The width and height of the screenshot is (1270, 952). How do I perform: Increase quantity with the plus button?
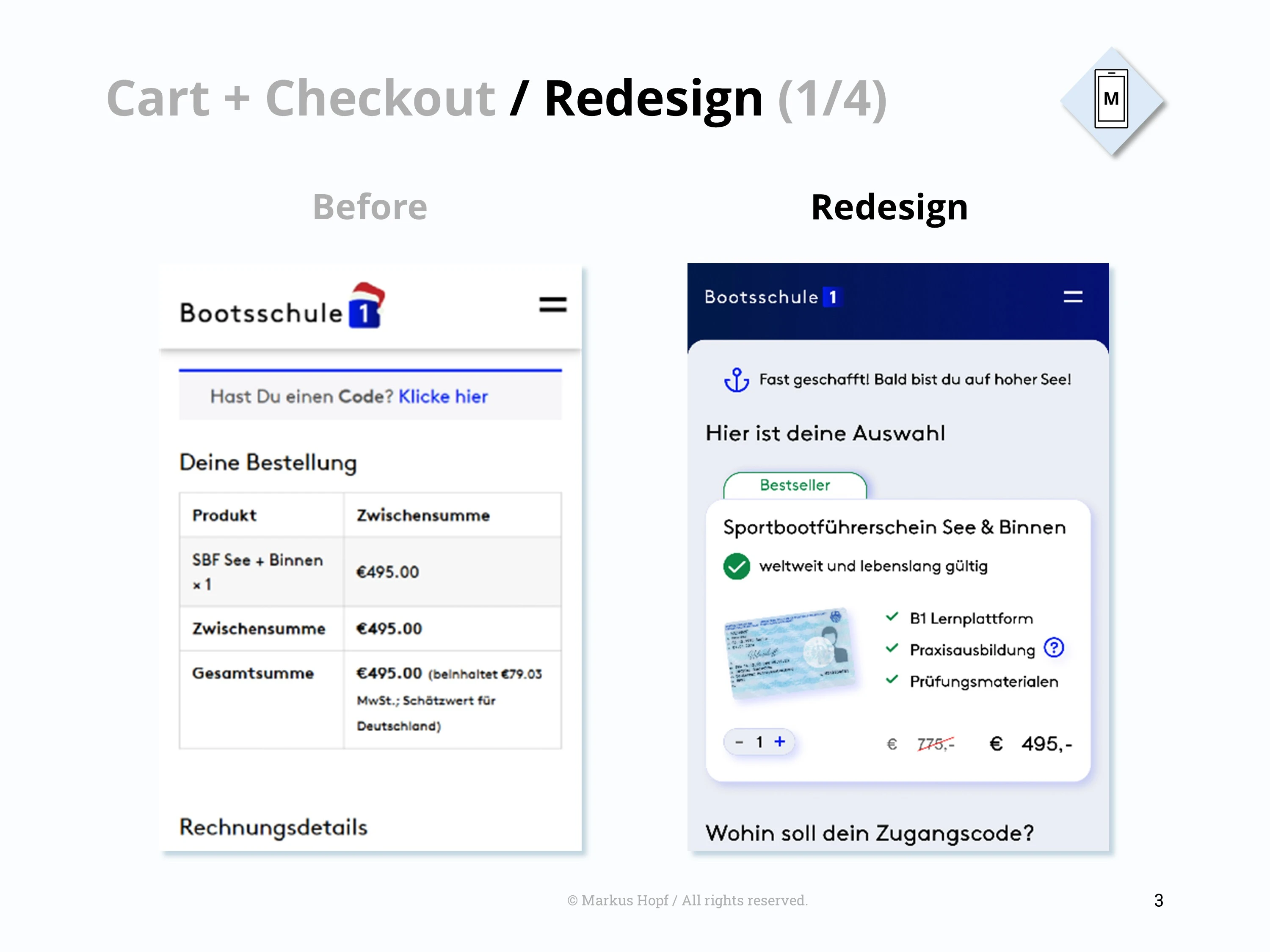779,741
